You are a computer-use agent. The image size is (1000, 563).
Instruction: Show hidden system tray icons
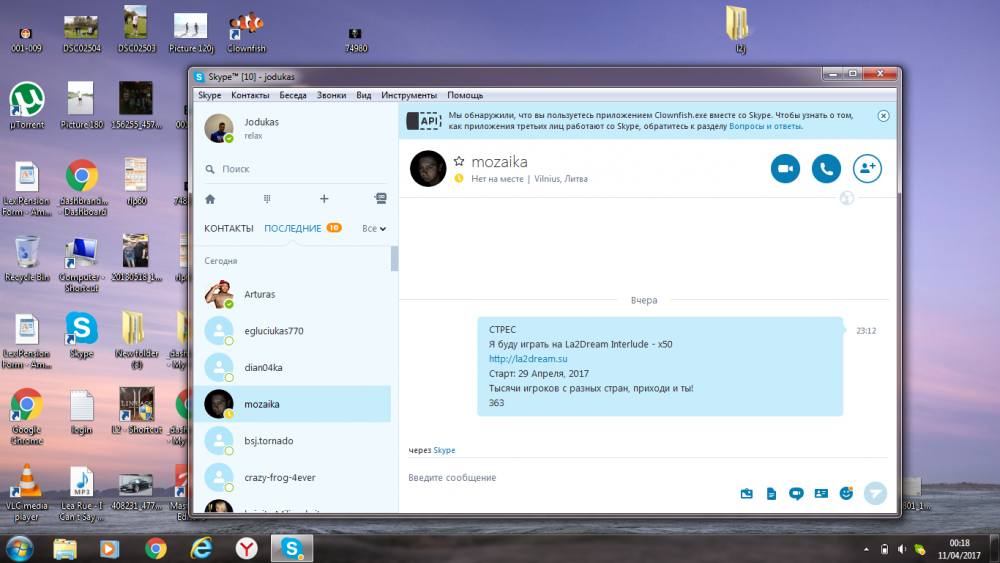[865, 549]
